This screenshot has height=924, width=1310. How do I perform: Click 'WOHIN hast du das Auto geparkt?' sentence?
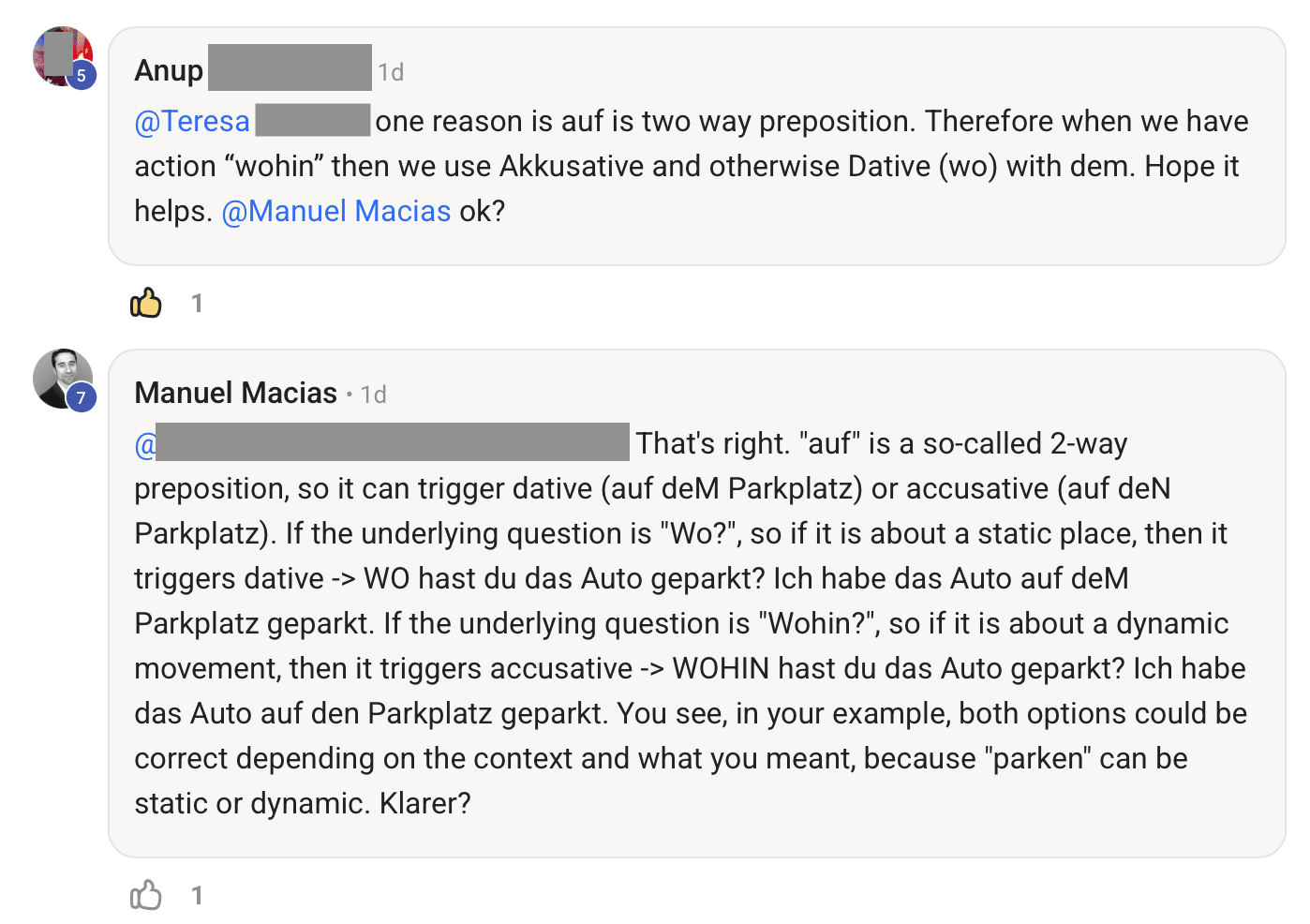pos(899,669)
